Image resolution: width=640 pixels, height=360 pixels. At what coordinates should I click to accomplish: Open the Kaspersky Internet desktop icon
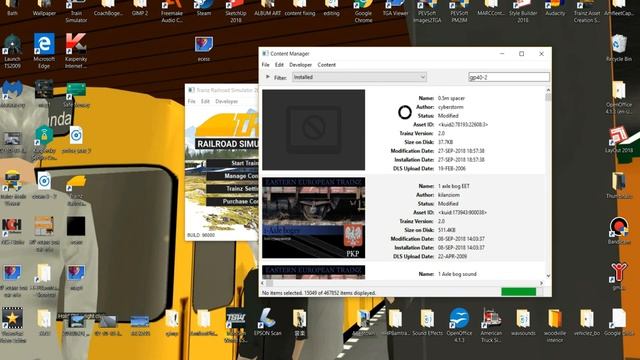76,51
